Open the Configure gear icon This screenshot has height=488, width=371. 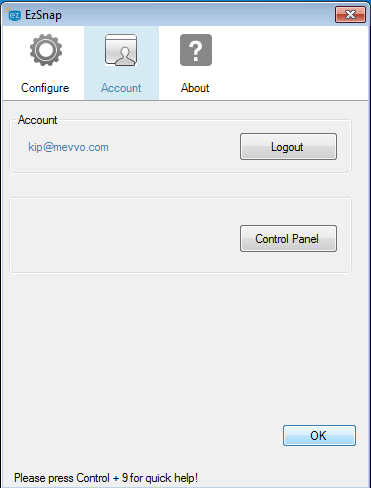46,50
